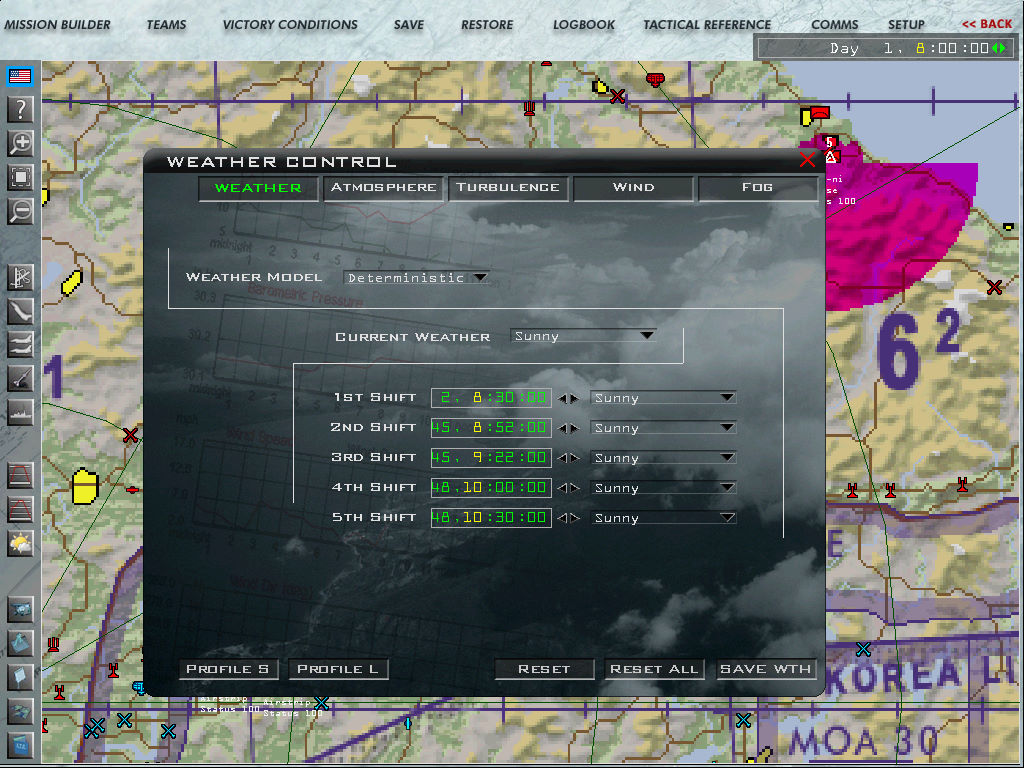
Task: Open the 5th Shift weather type dropdown
Action: [x=663, y=518]
